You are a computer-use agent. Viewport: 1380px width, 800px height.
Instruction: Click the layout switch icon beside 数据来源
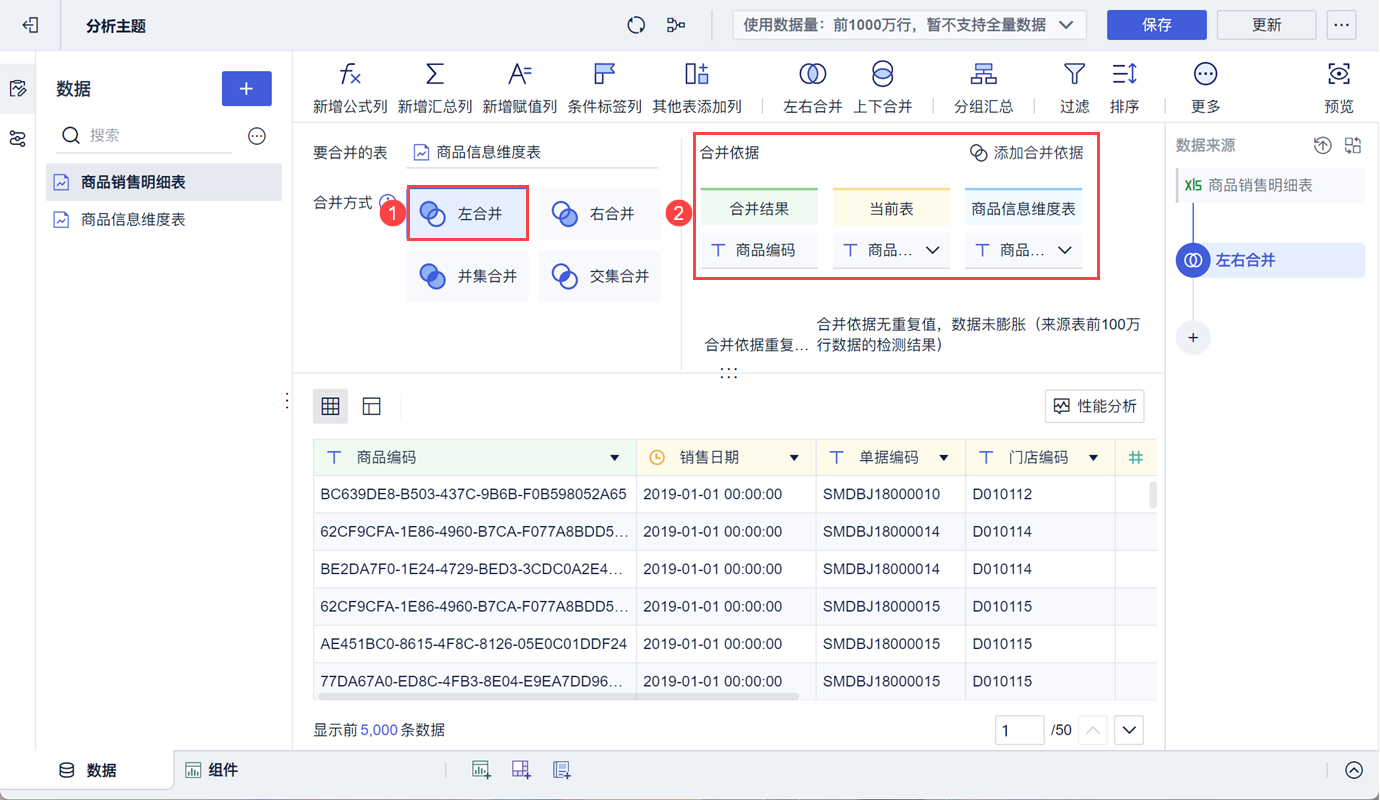tap(1353, 146)
